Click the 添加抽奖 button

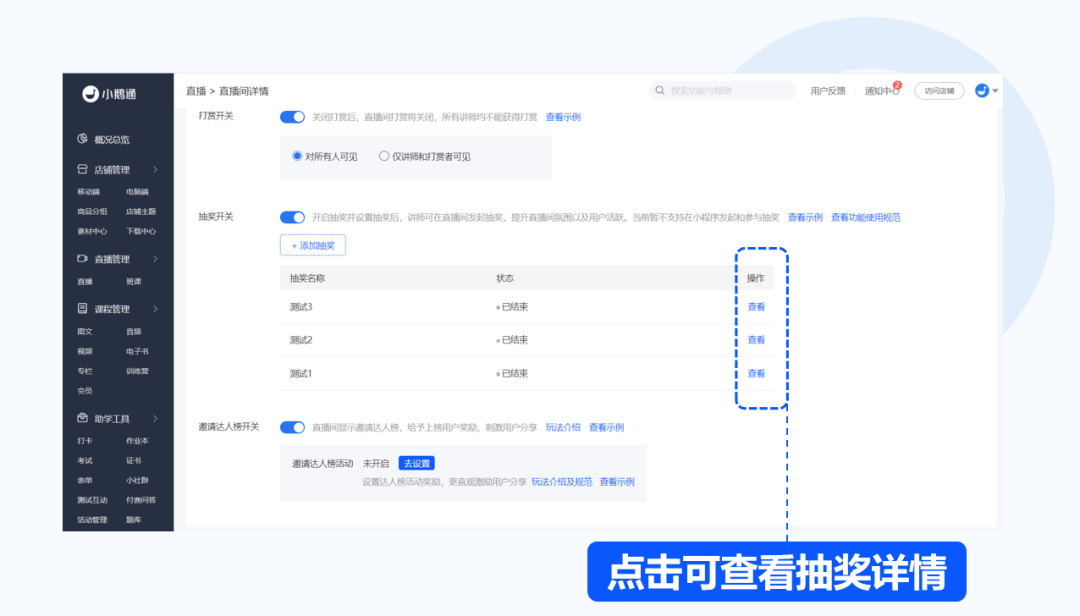coord(313,245)
